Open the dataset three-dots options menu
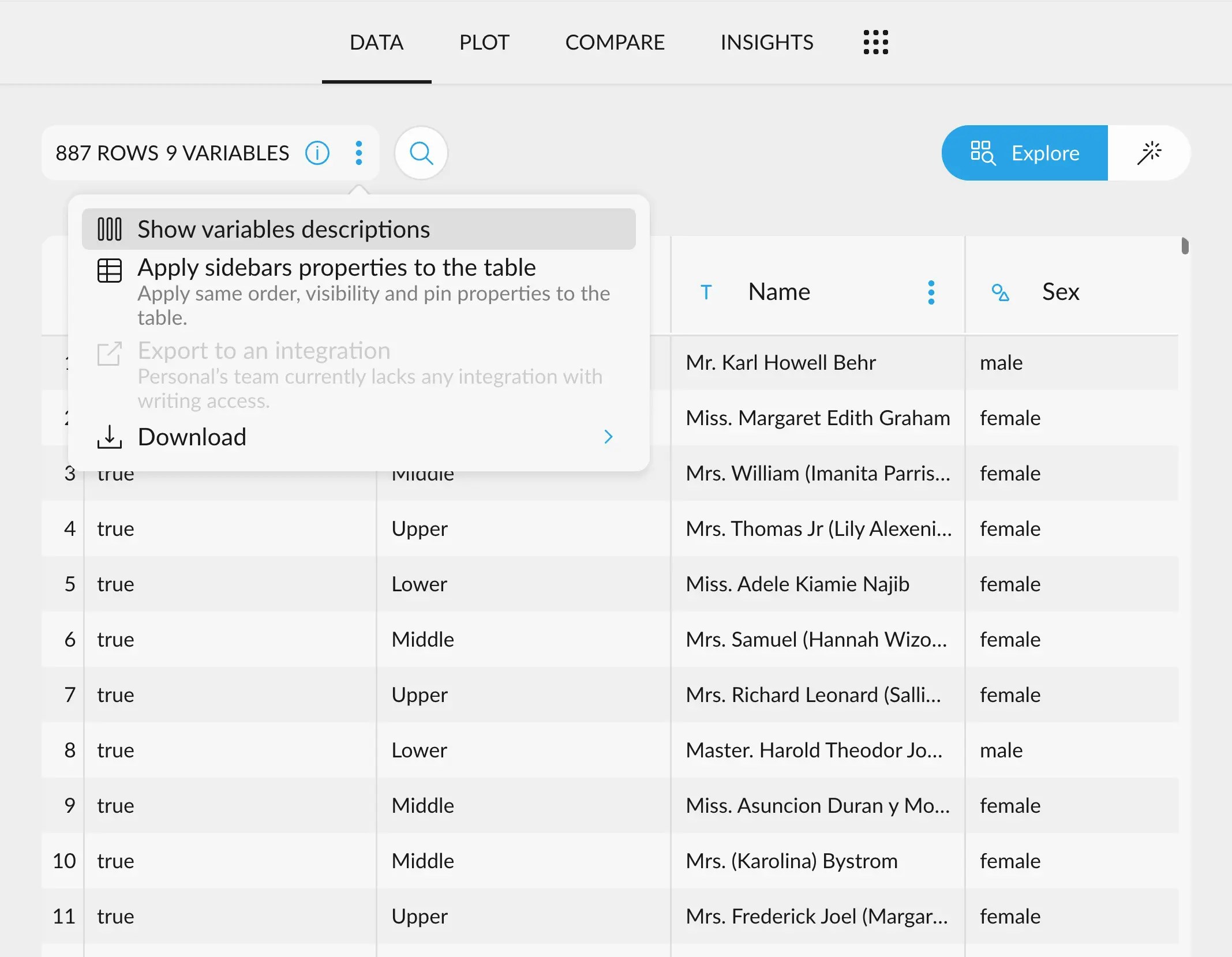Image resolution: width=1232 pixels, height=957 pixels. coord(359,153)
